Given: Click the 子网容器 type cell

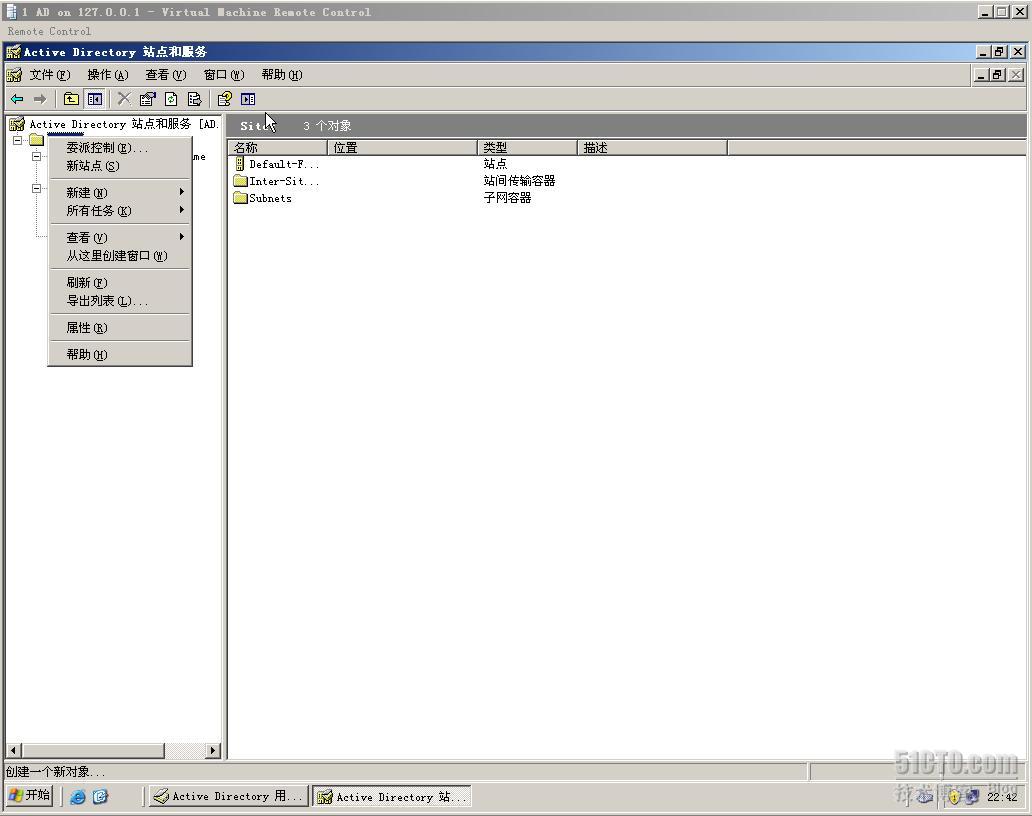Looking at the screenshot, I should click(x=507, y=197).
